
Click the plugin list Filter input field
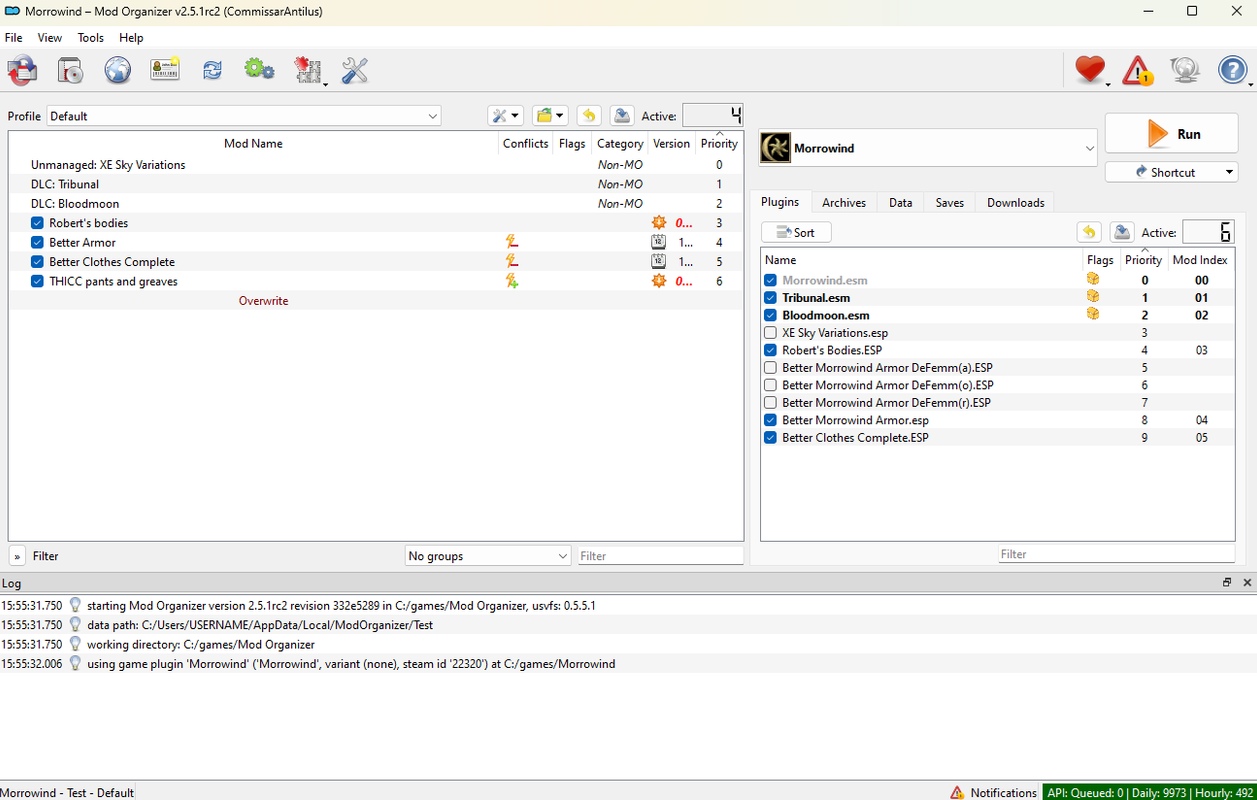click(1117, 554)
